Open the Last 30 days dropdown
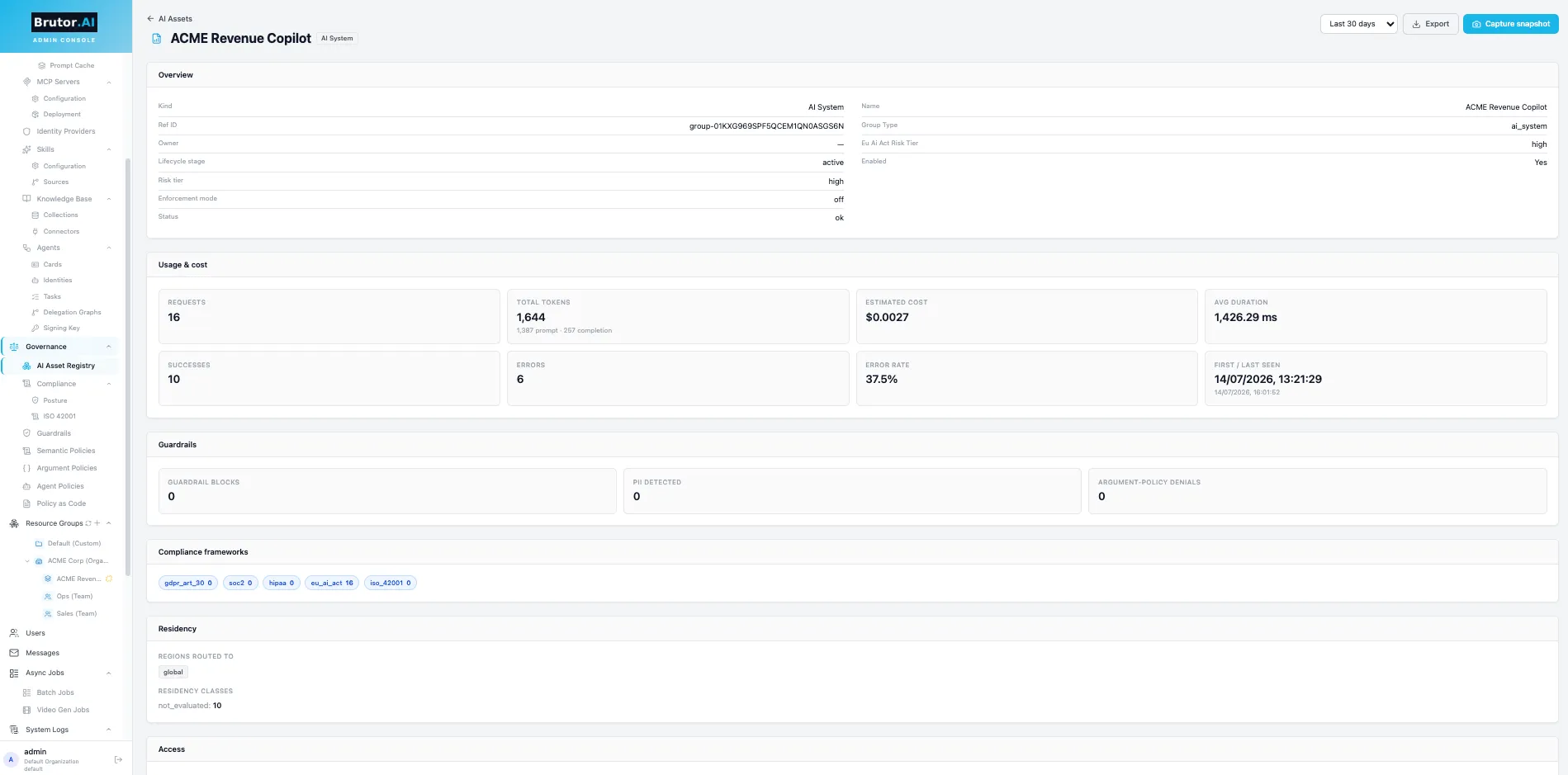Screen dimensions: 1568x775 click(x=1358, y=24)
